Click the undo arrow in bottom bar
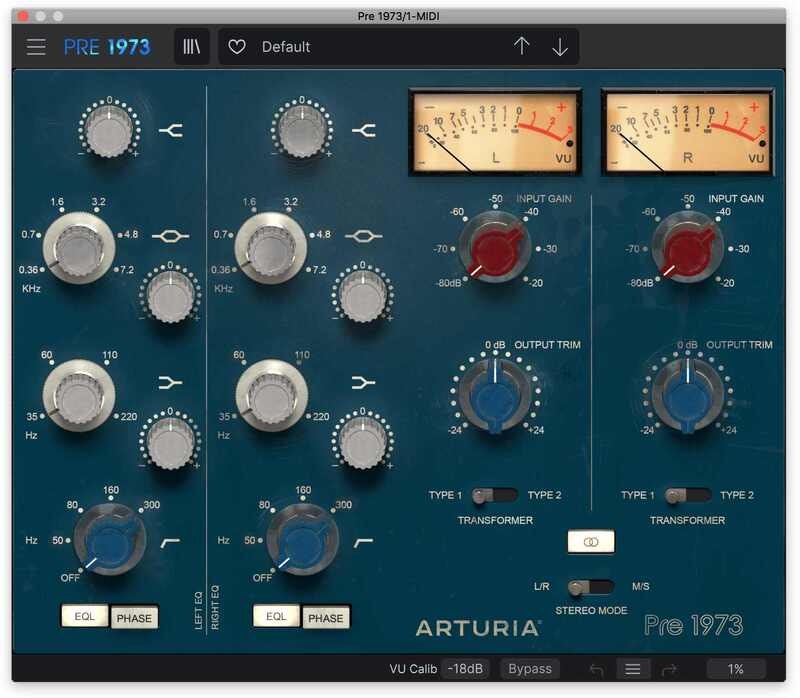 tap(597, 669)
